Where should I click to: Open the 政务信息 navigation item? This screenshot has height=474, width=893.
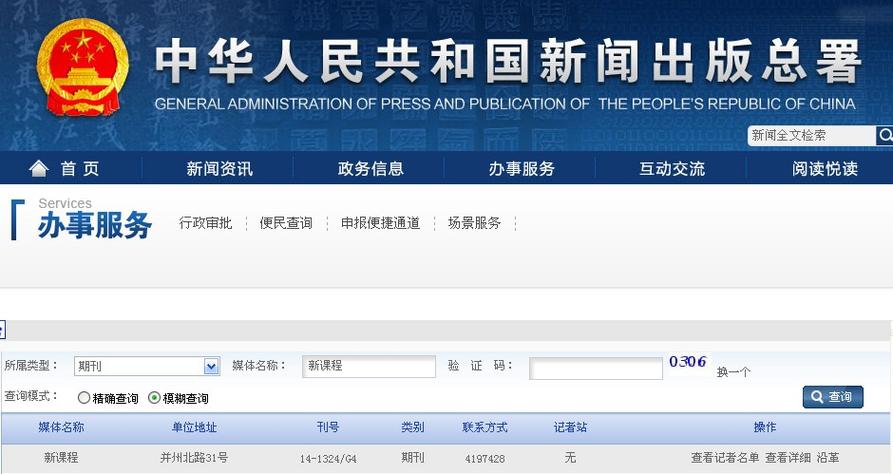click(x=371, y=169)
